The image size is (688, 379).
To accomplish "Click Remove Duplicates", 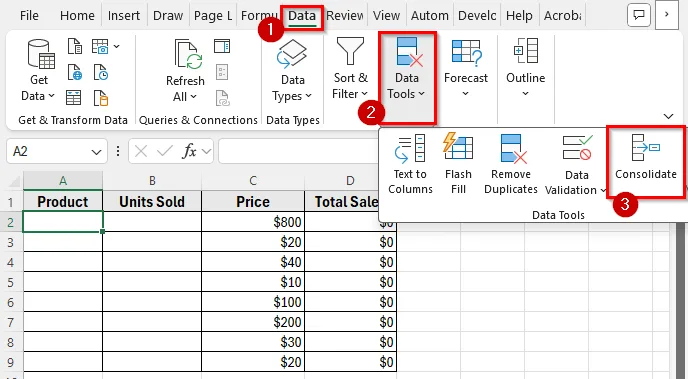I will [511, 164].
